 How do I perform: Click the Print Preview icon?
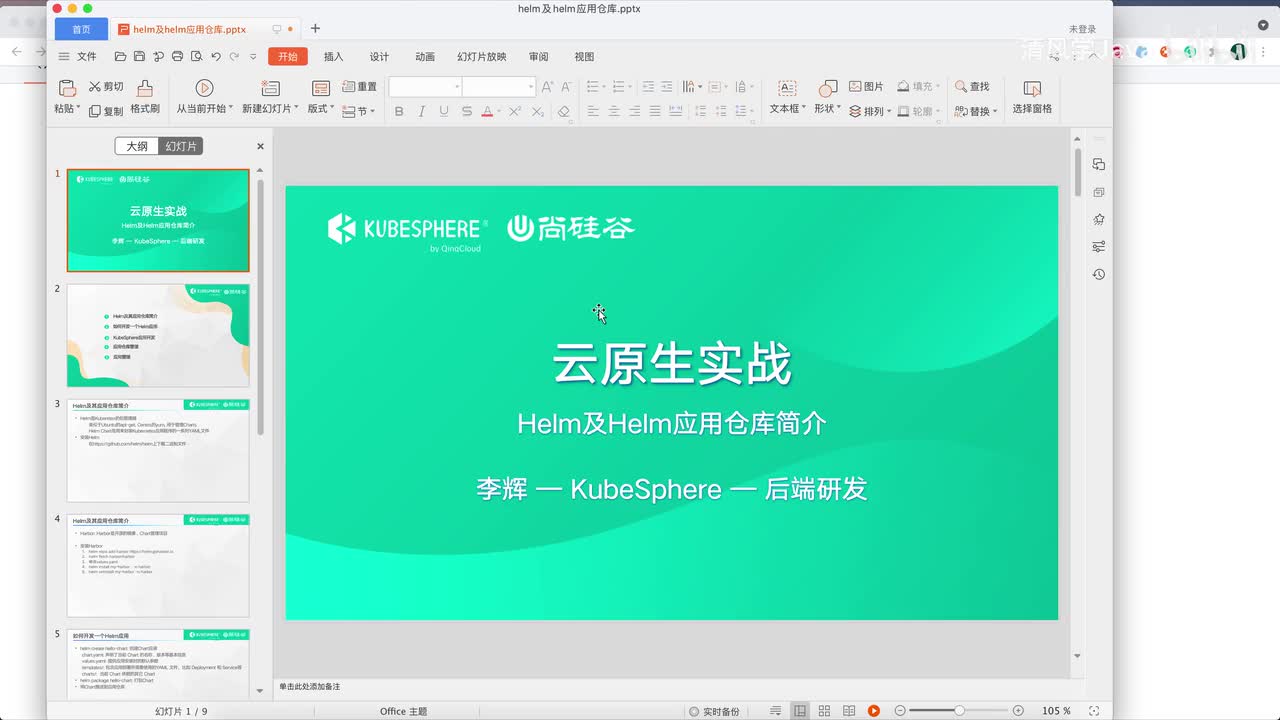[196, 57]
